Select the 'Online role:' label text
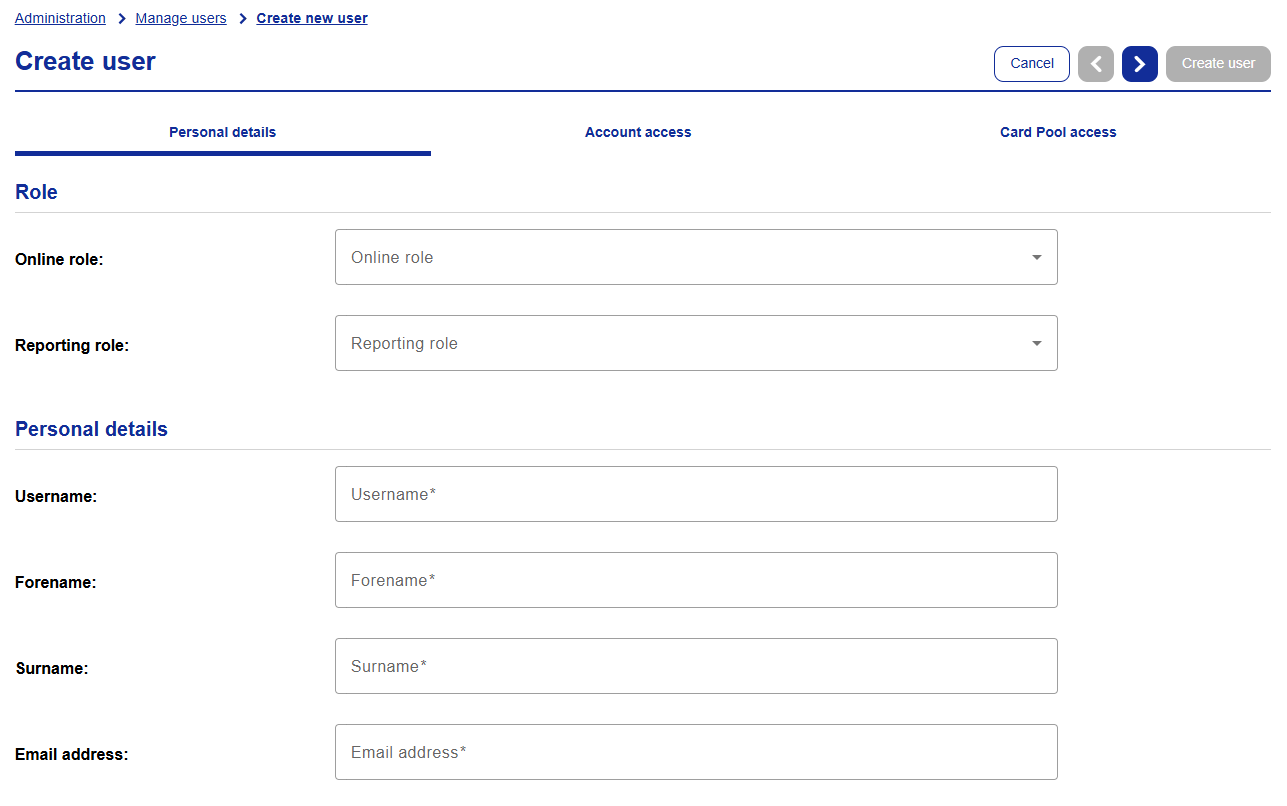This screenshot has width=1287, height=806. tap(59, 260)
